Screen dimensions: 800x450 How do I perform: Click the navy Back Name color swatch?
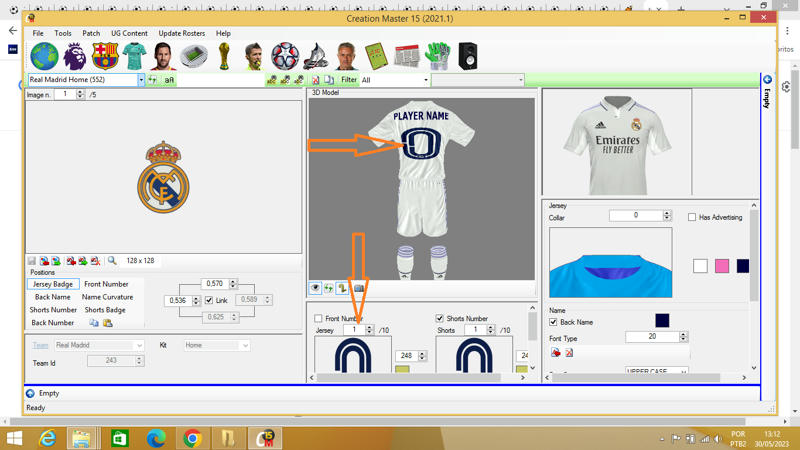[662, 320]
